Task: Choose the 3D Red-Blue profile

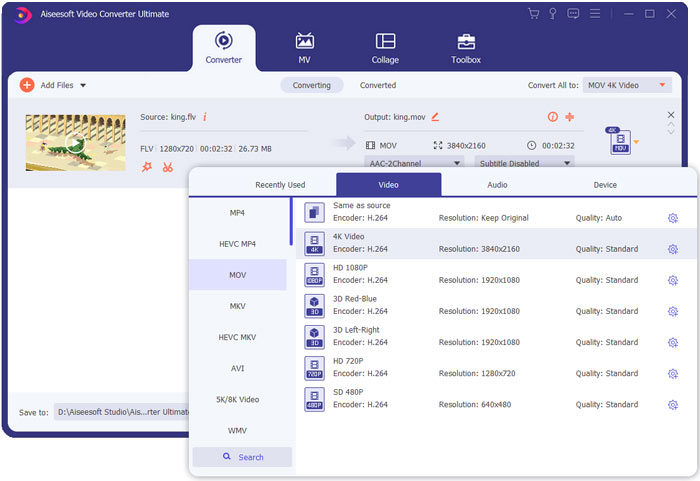Action: pos(496,305)
